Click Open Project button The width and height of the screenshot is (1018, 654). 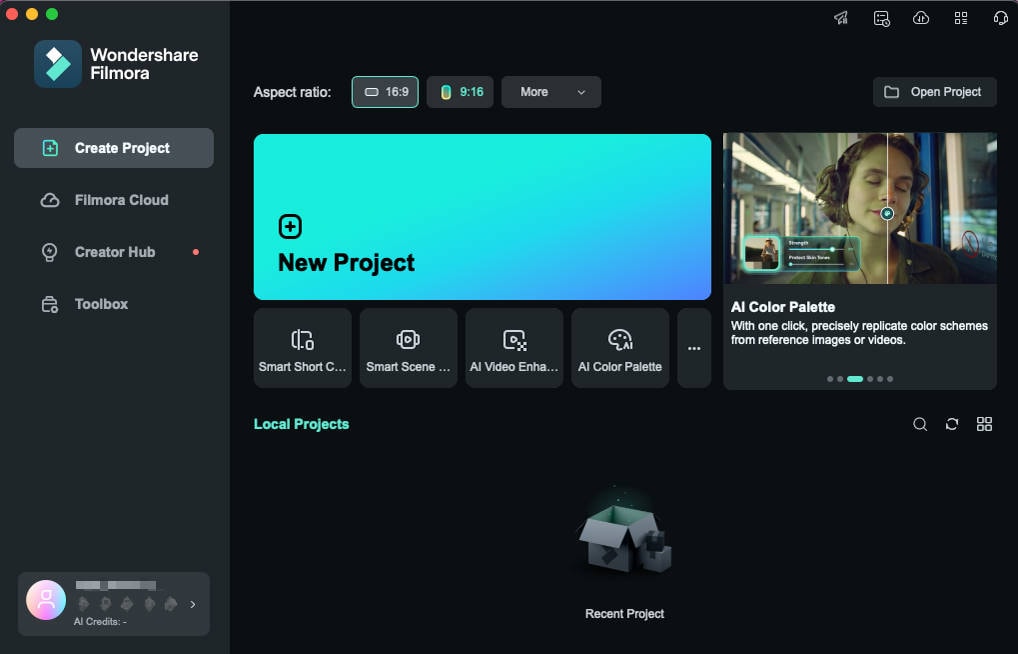point(934,92)
